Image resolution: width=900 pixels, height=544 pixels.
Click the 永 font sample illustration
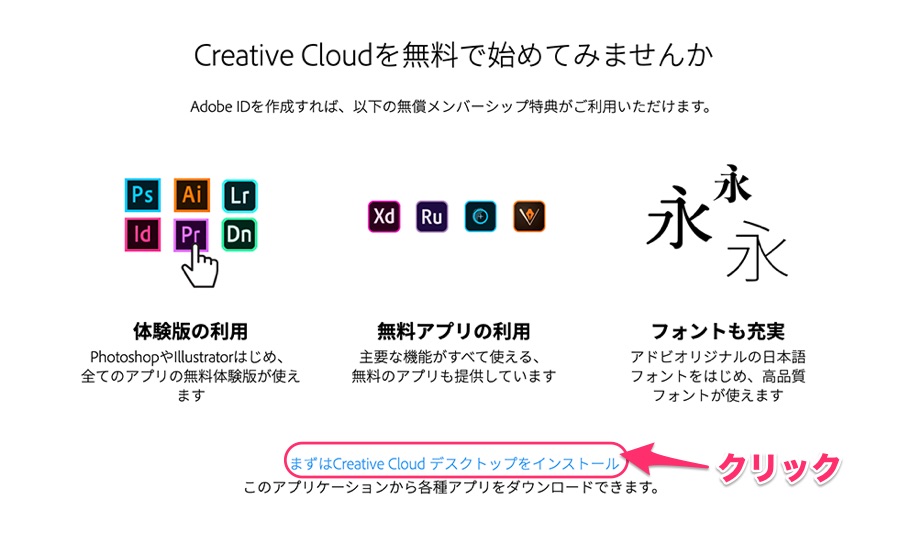click(x=717, y=223)
